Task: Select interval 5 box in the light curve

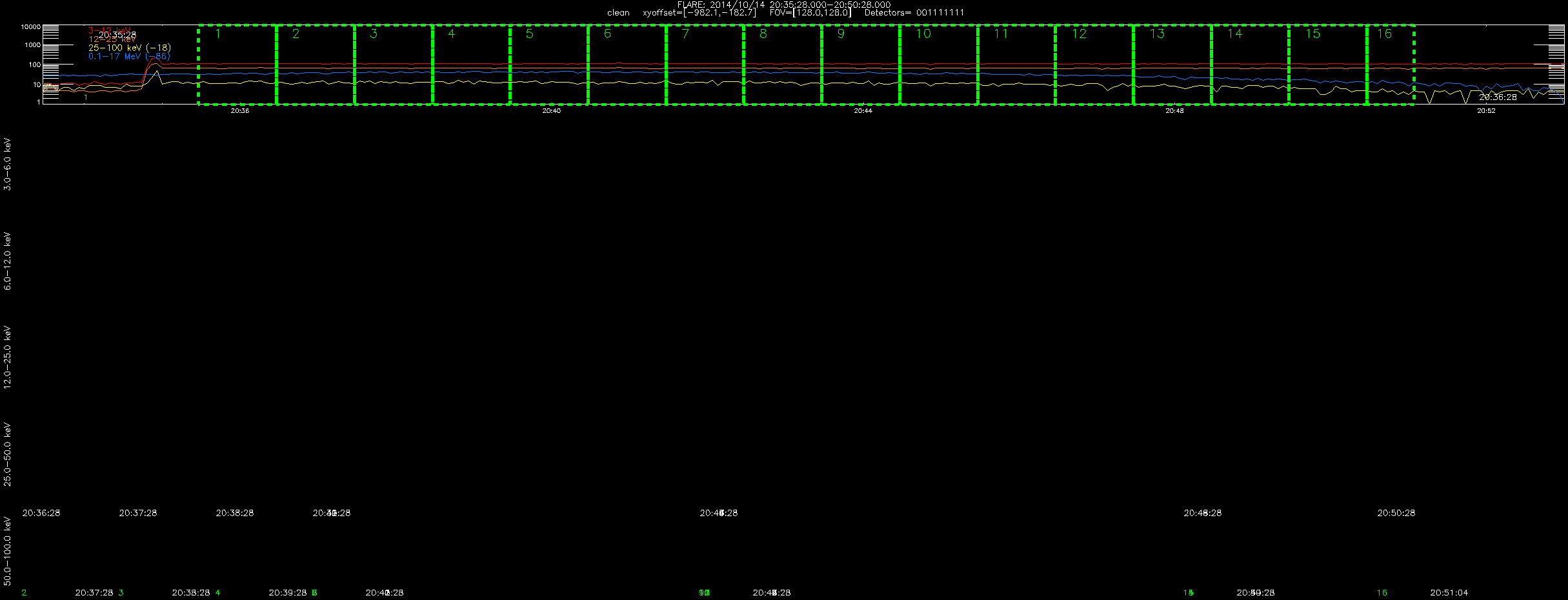Action: (x=548, y=65)
